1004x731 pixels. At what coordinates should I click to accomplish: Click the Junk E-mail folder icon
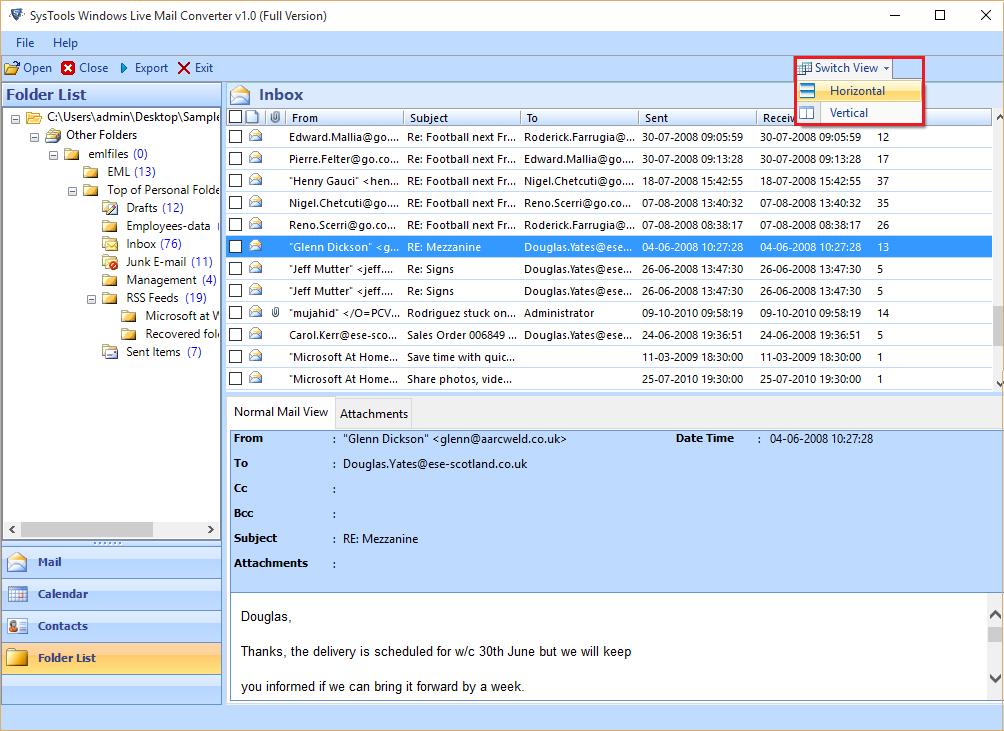[110, 262]
